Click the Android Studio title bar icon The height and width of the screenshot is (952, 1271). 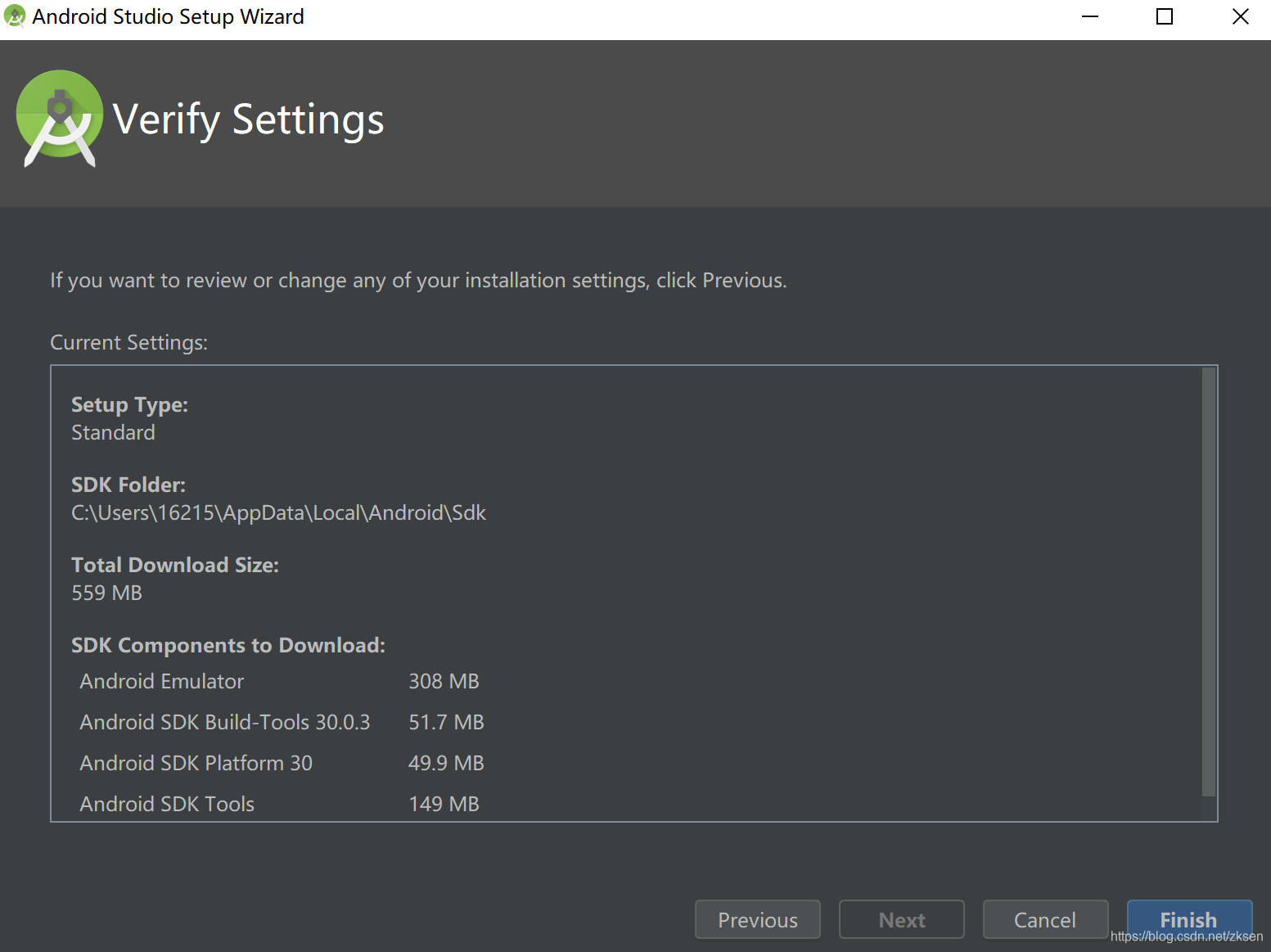[x=15, y=16]
